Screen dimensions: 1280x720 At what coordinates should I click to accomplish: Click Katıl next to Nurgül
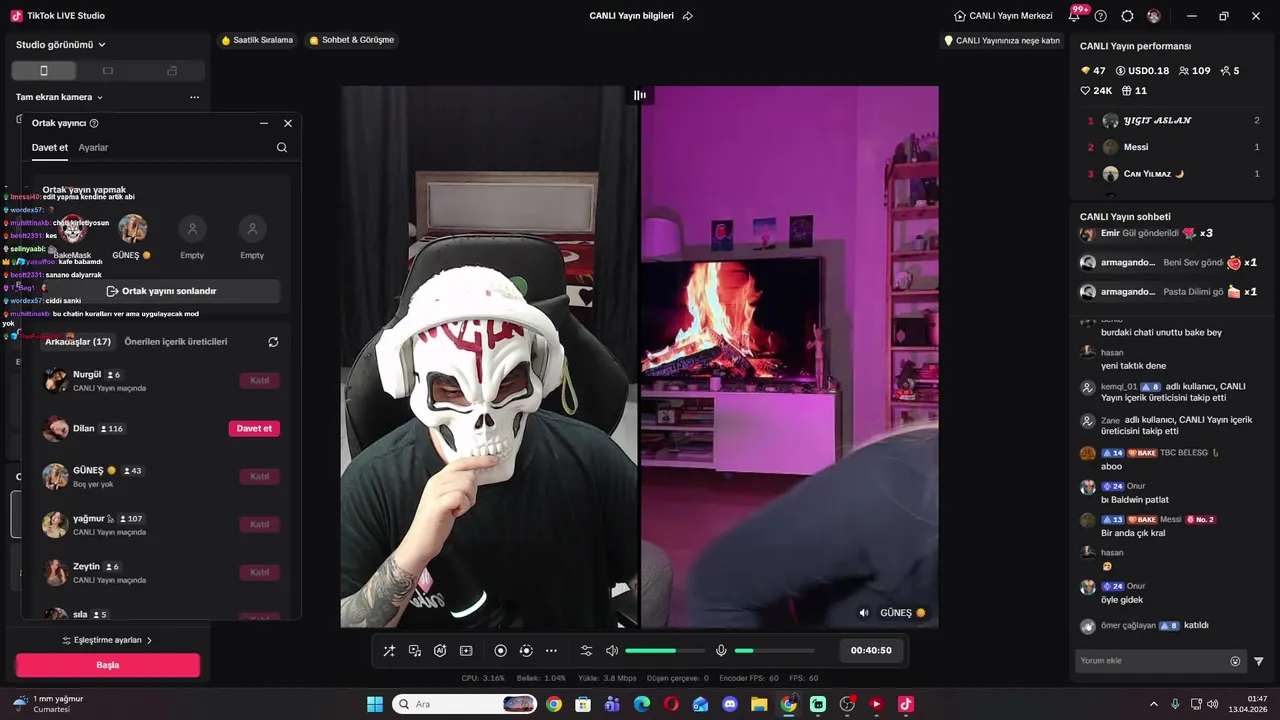click(x=259, y=380)
